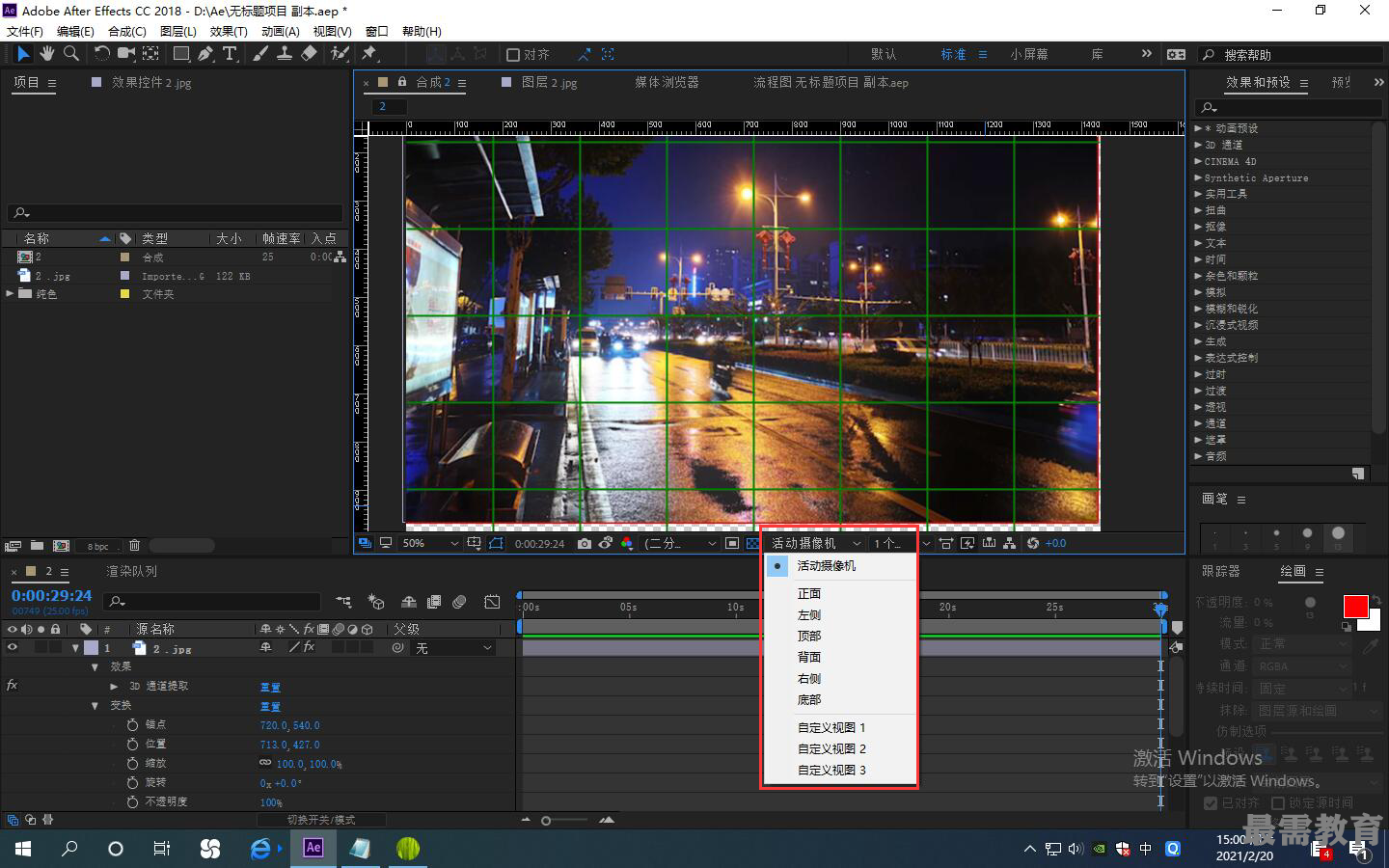The image size is (1389, 868).
Task: Open the 合成(C) menu
Action: click(127, 31)
